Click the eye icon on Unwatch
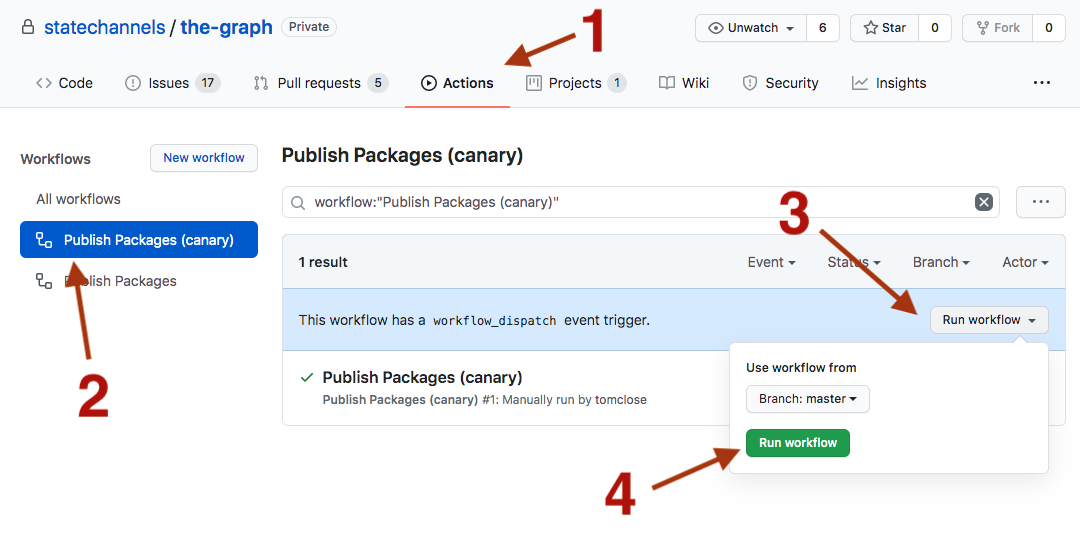The width and height of the screenshot is (1080, 547). point(716,28)
